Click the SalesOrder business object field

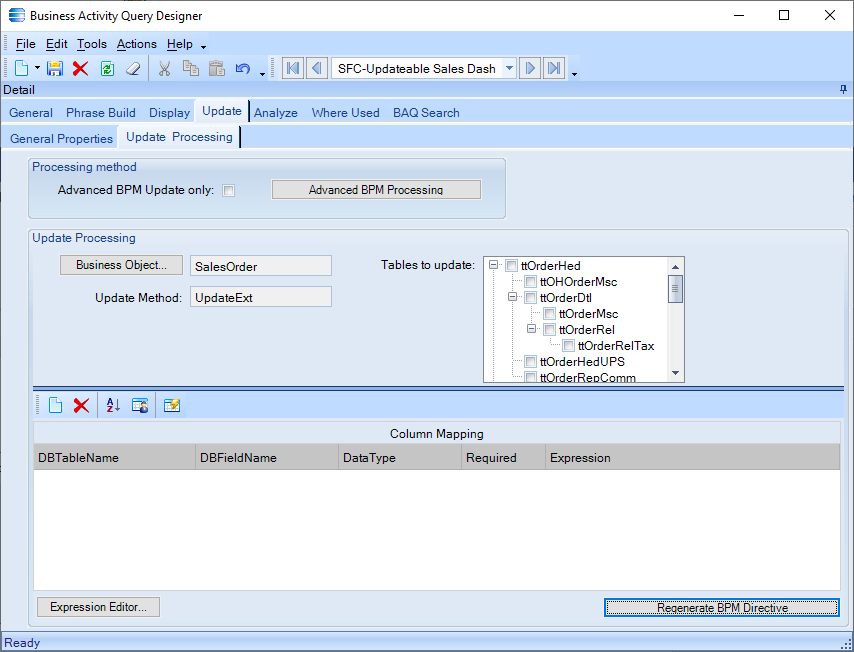point(261,266)
